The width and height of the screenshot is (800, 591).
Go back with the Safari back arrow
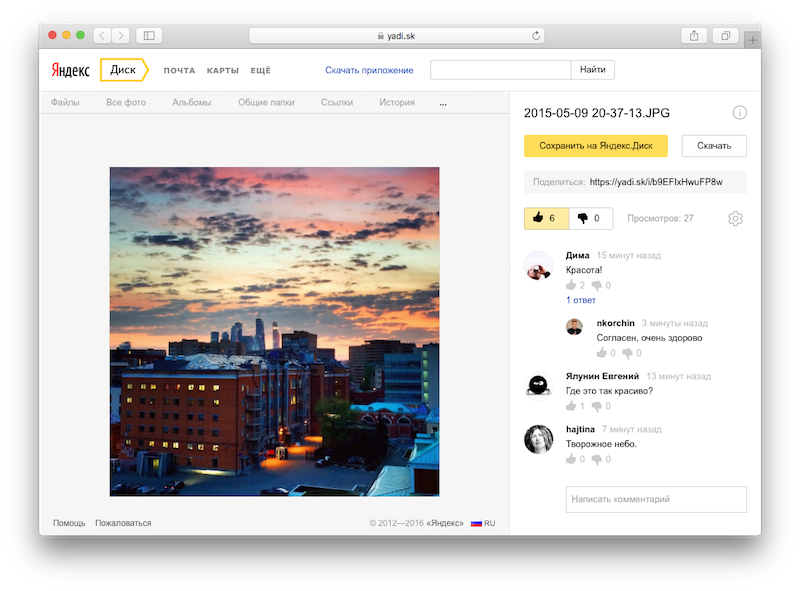[102, 35]
